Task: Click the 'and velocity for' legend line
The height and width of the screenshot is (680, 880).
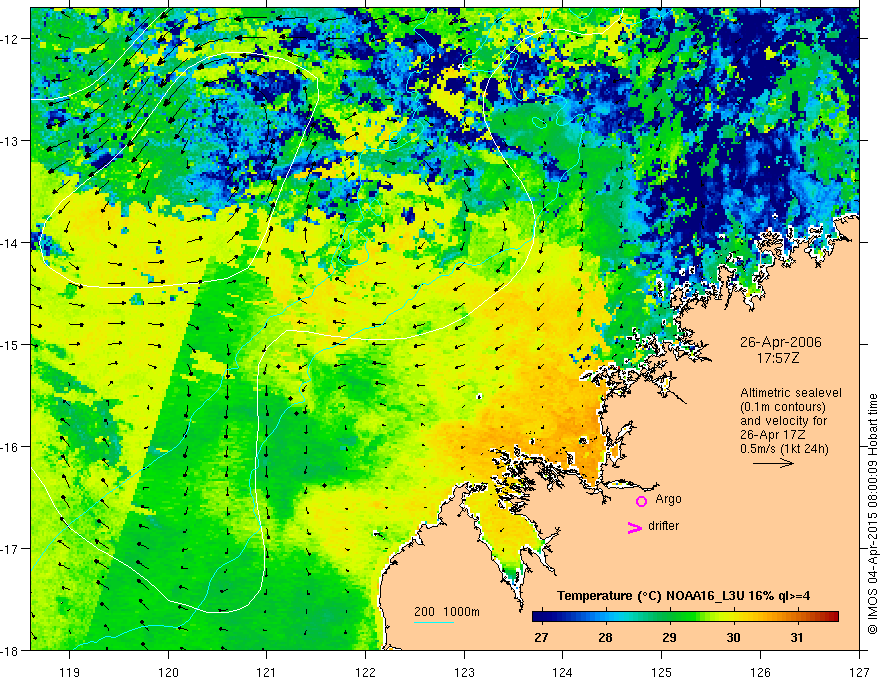Action: [x=783, y=421]
